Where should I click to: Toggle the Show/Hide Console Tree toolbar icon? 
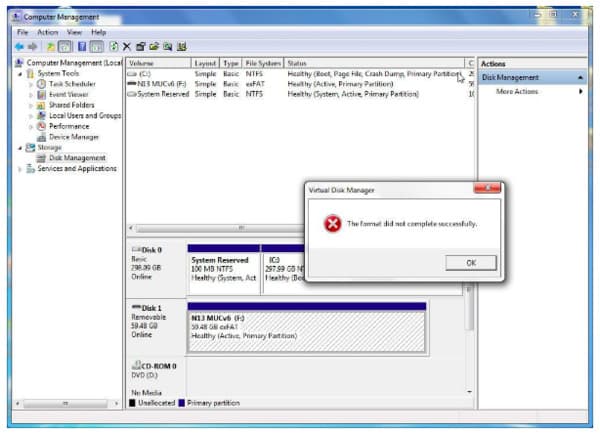[65, 47]
